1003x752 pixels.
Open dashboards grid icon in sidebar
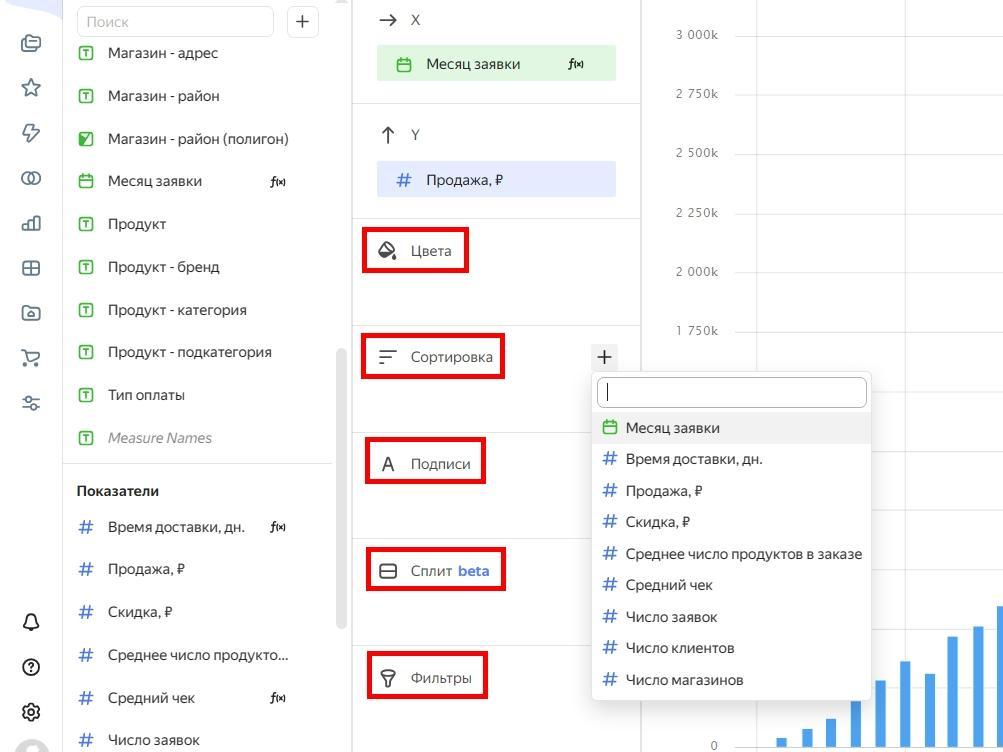click(31, 268)
